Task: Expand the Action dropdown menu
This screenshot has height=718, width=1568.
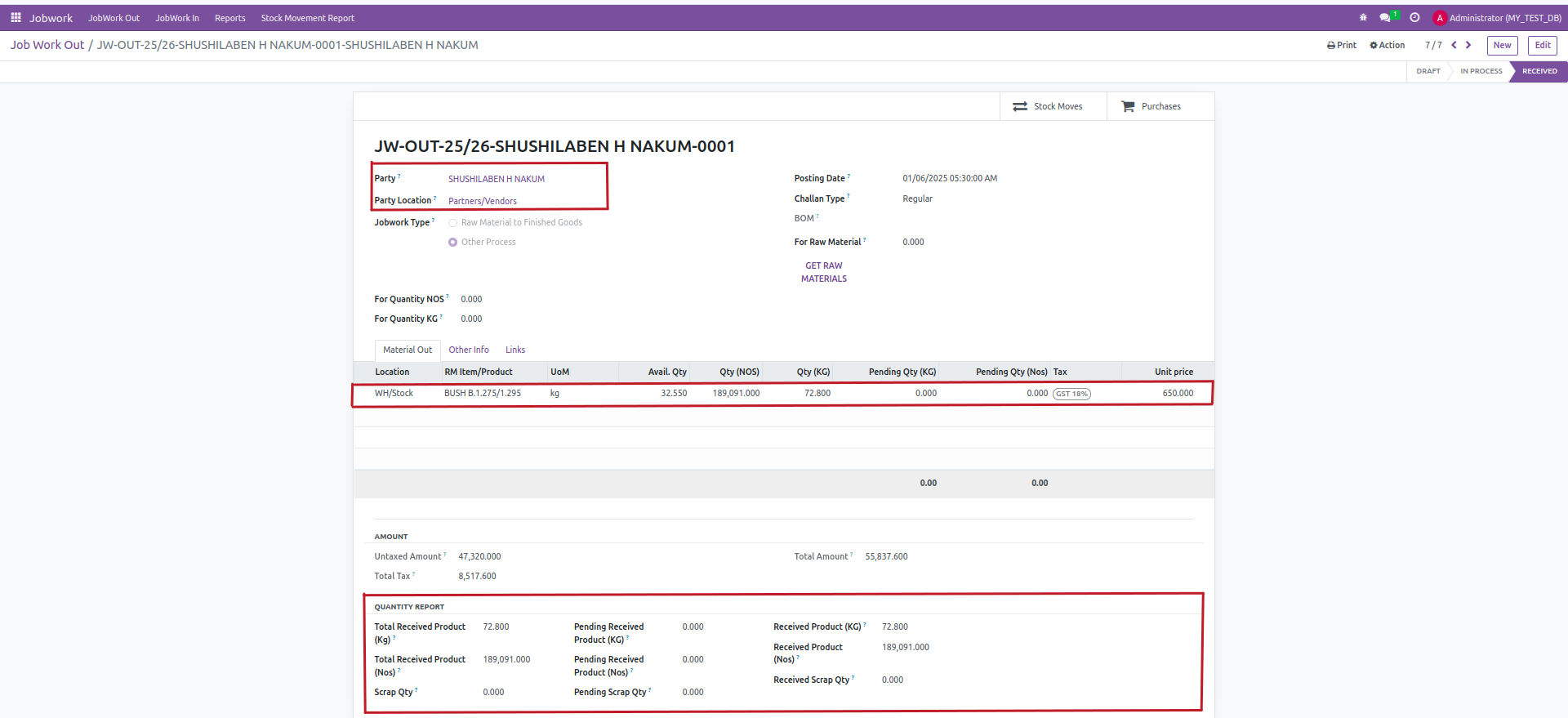Action: [1388, 45]
